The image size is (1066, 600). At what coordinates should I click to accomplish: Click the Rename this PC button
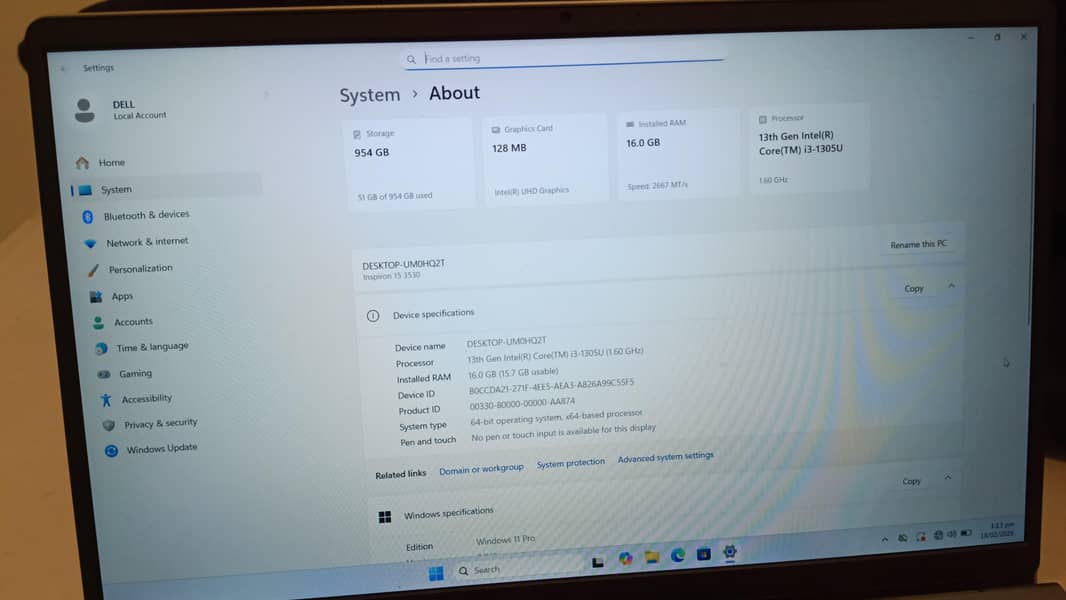tap(918, 245)
